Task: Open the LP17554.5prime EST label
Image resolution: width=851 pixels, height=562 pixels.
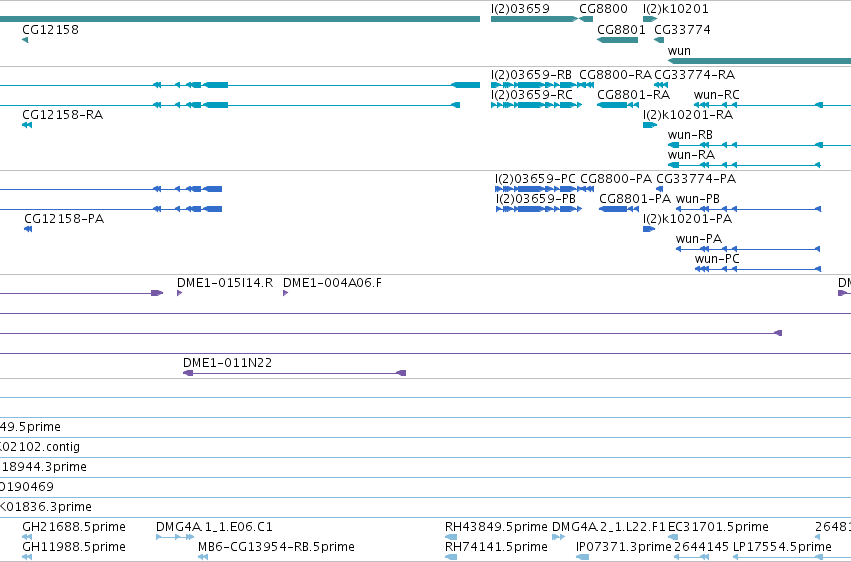Action: pyautogui.click(x=782, y=547)
